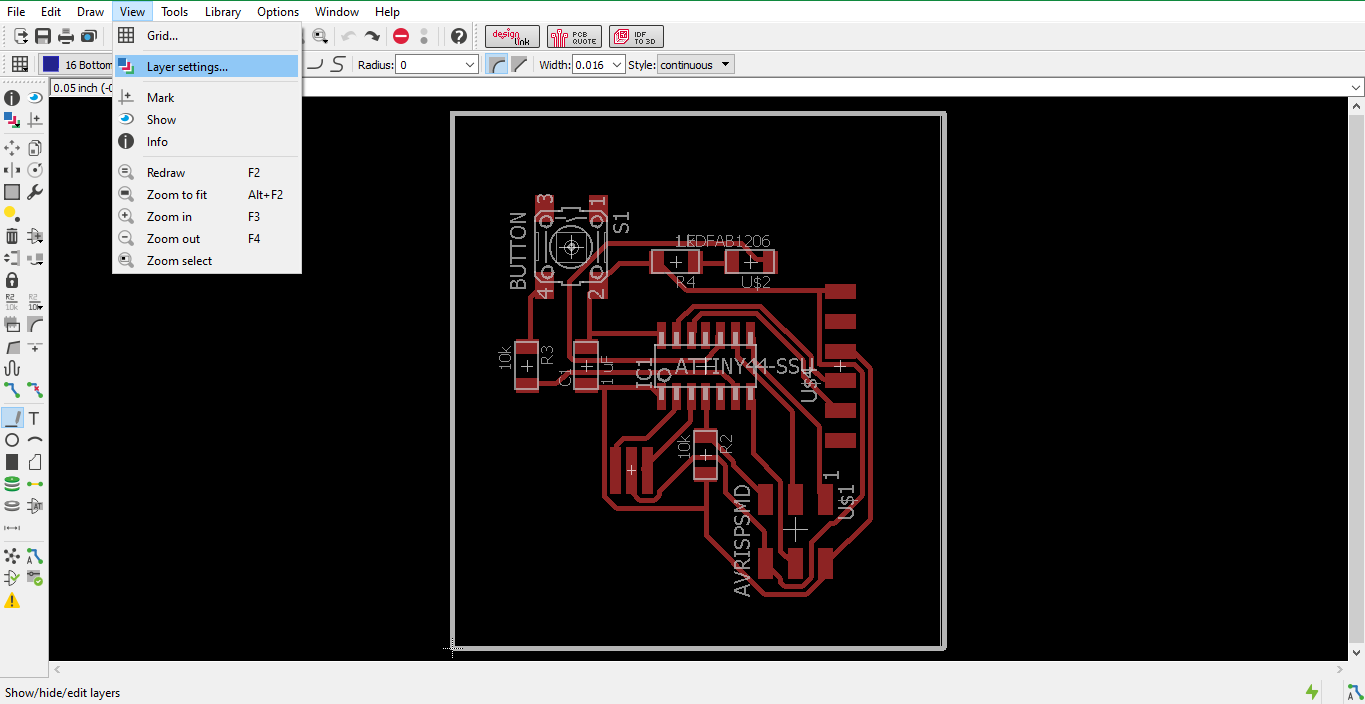Select the Info tool in left toolbar
This screenshot has width=1365, height=704.
tap(12, 98)
